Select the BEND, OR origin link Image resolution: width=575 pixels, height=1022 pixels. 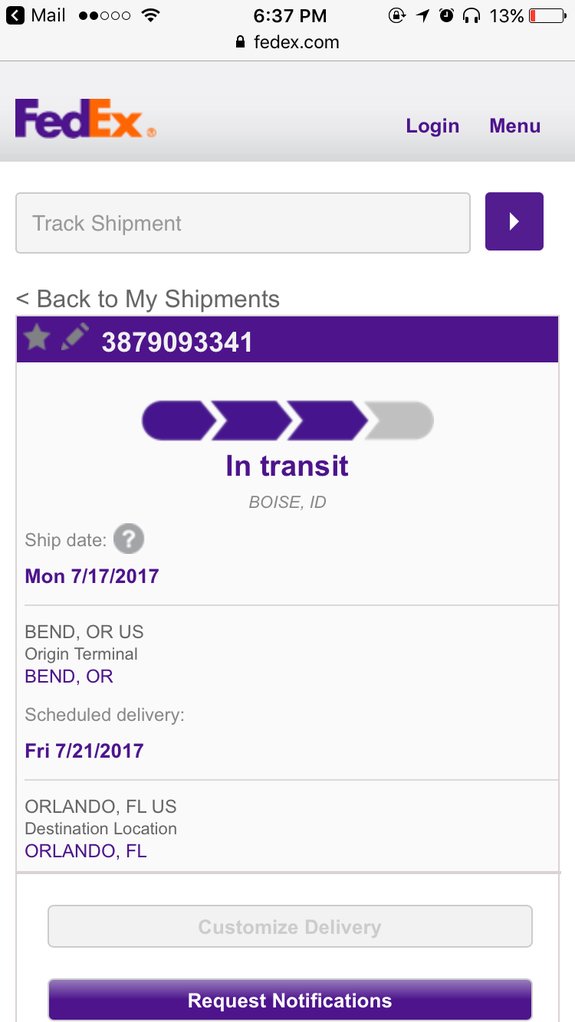[x=68, y=677]
